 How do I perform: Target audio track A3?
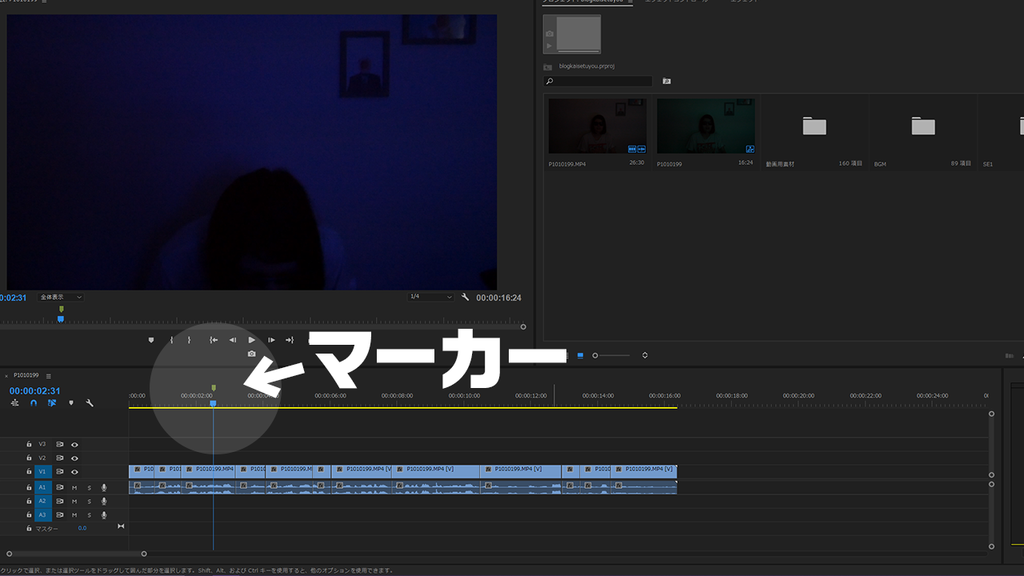pyautogui.click(x=42, y=515)
